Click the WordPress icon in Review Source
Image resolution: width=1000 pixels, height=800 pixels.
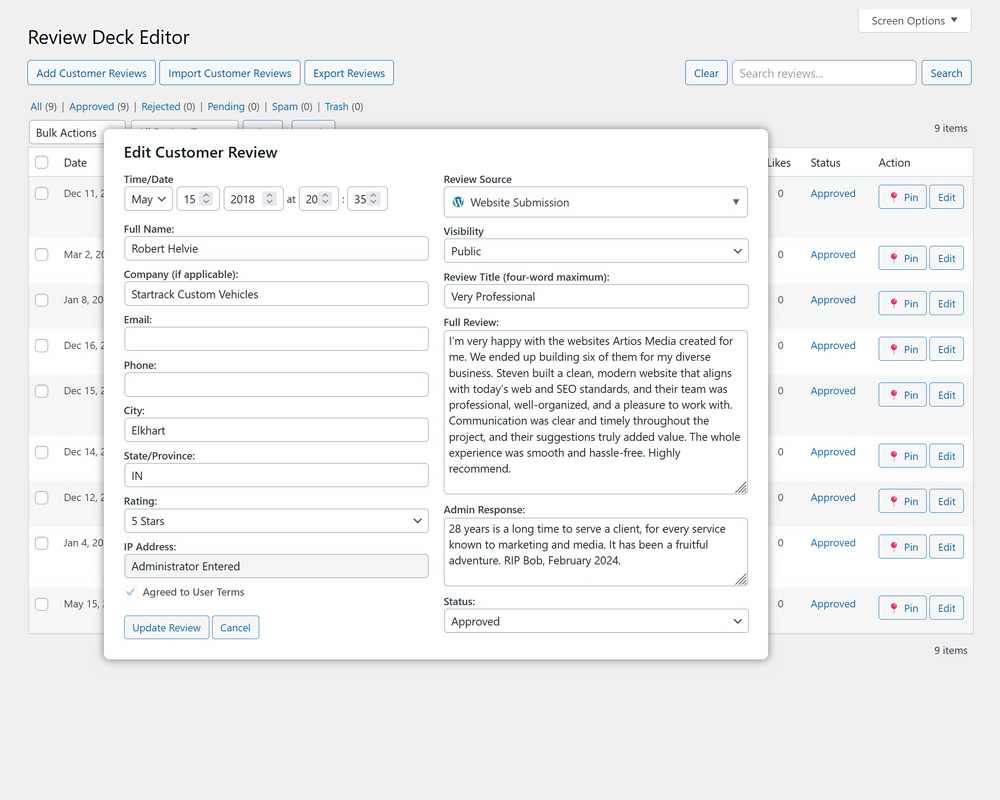click(x=458, y=202)
